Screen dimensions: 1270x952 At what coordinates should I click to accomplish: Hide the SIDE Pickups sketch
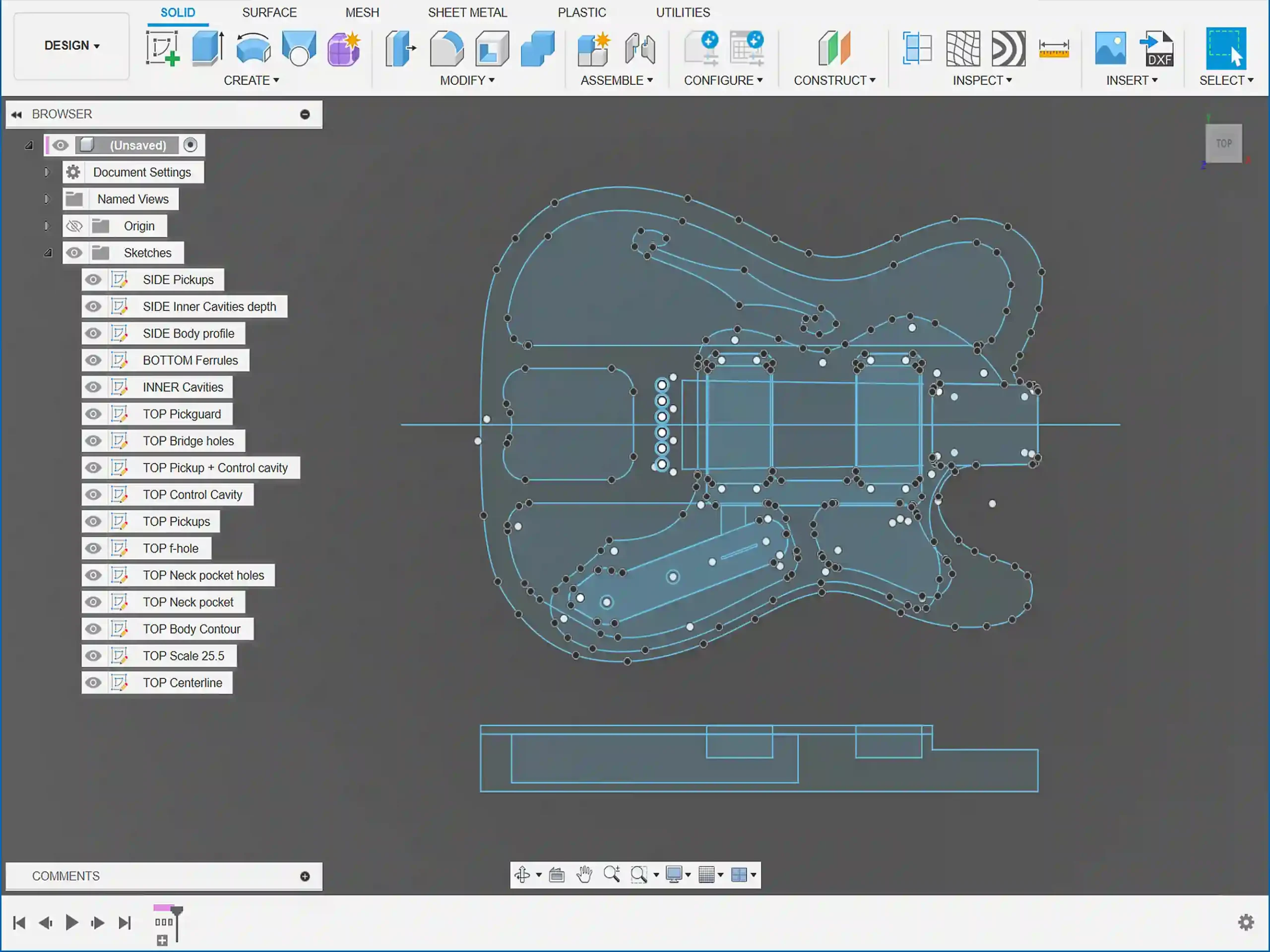pos(93,280)
